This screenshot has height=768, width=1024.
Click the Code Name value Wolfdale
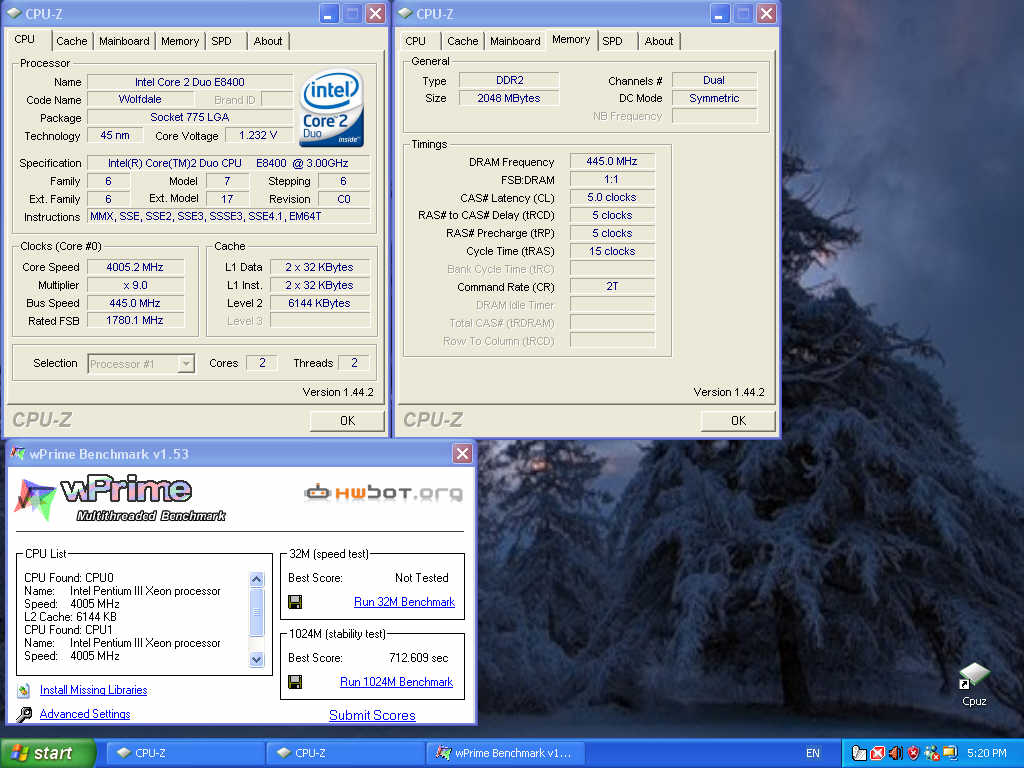pos(140,99)
